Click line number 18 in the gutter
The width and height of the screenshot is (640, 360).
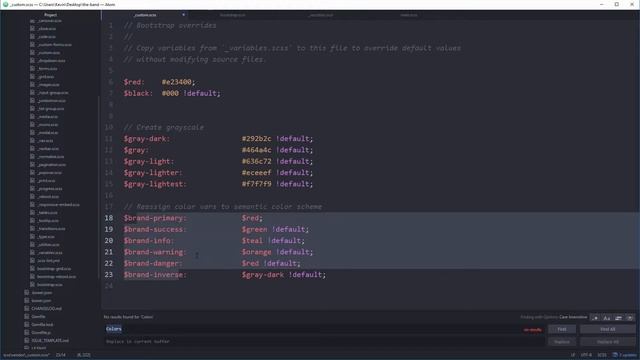coord(109,218)
